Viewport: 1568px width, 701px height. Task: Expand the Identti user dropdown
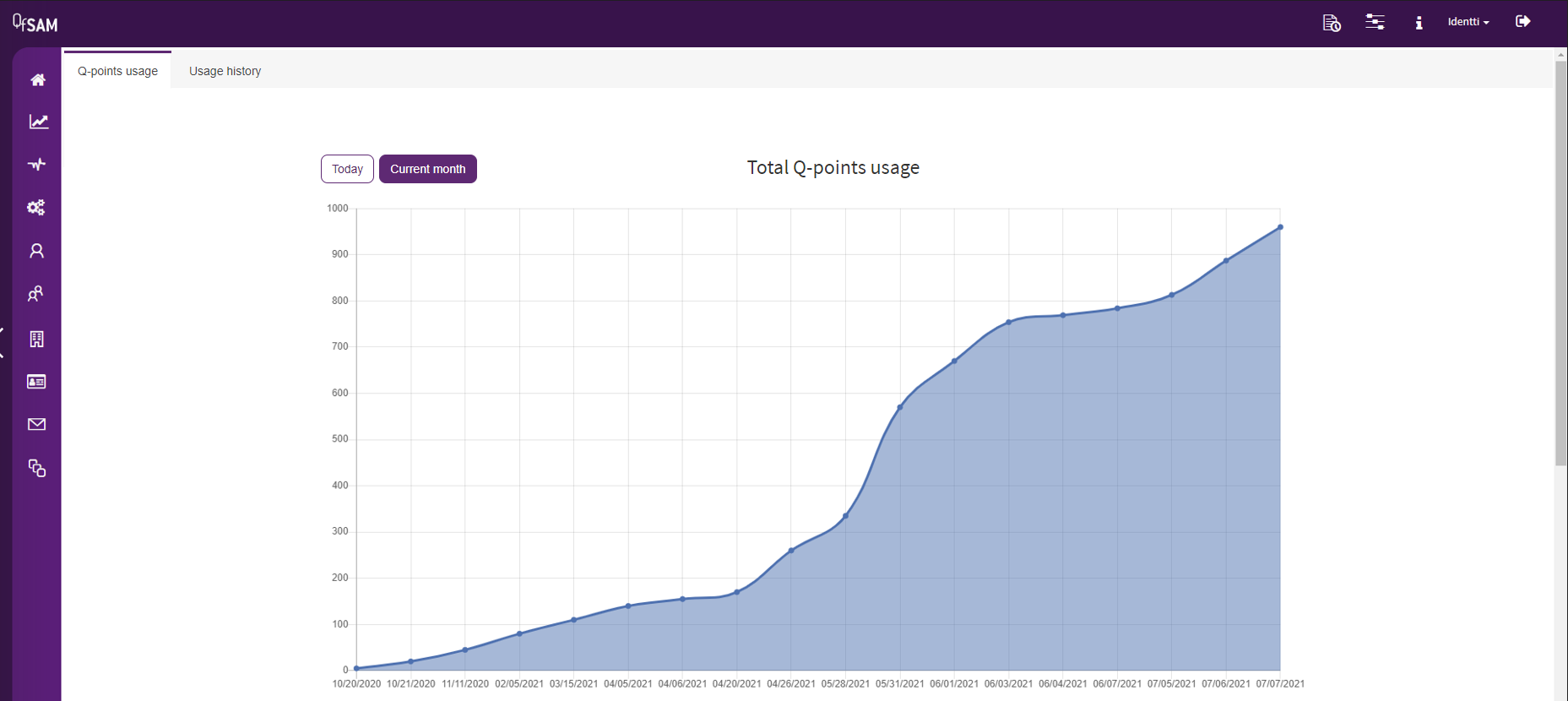(1468, 22)
